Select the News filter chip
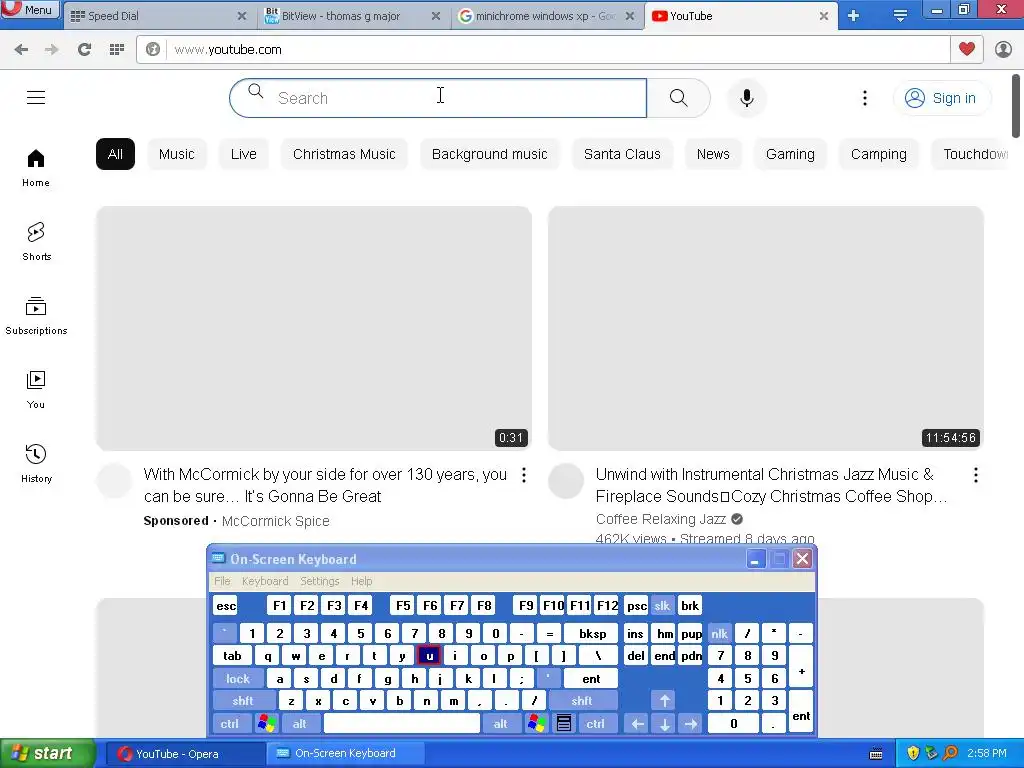Viewport: 1024px width, 768px height. 713,154
